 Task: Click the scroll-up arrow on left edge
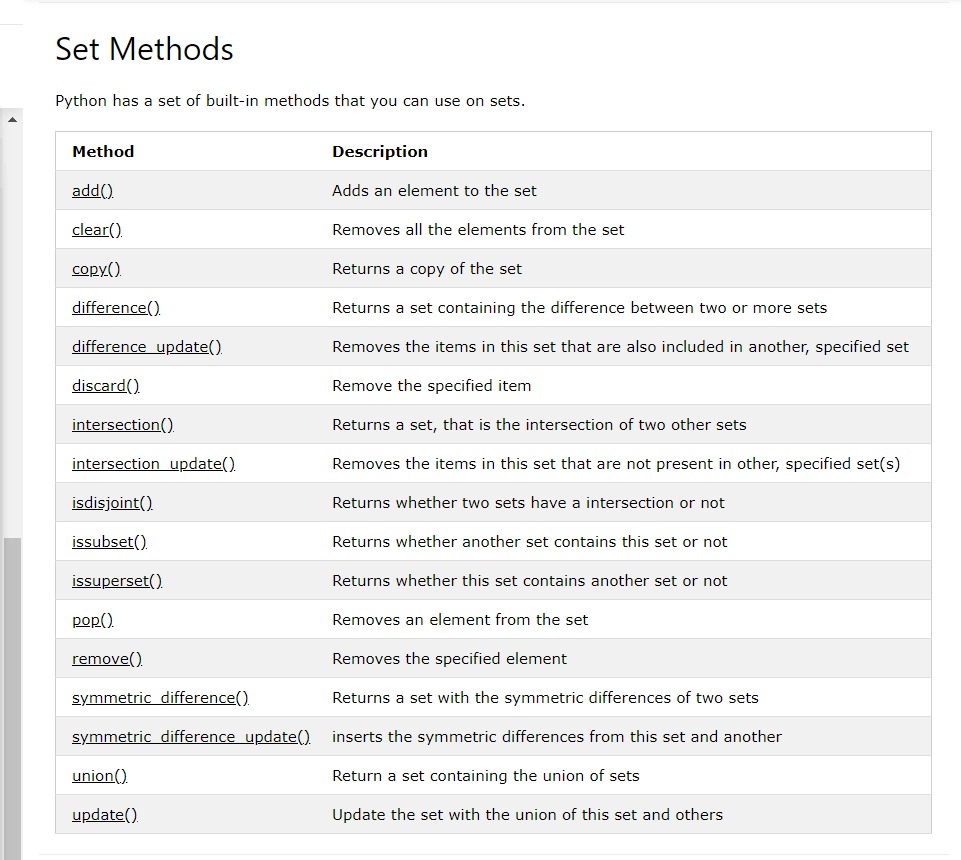12,118
